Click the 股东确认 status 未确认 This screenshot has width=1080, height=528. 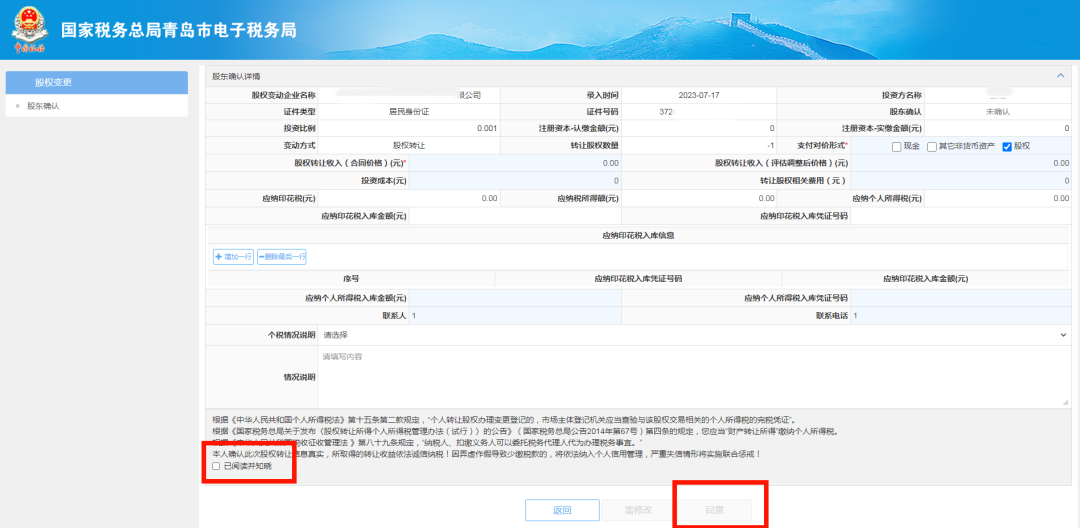click(x=997, y=111)
